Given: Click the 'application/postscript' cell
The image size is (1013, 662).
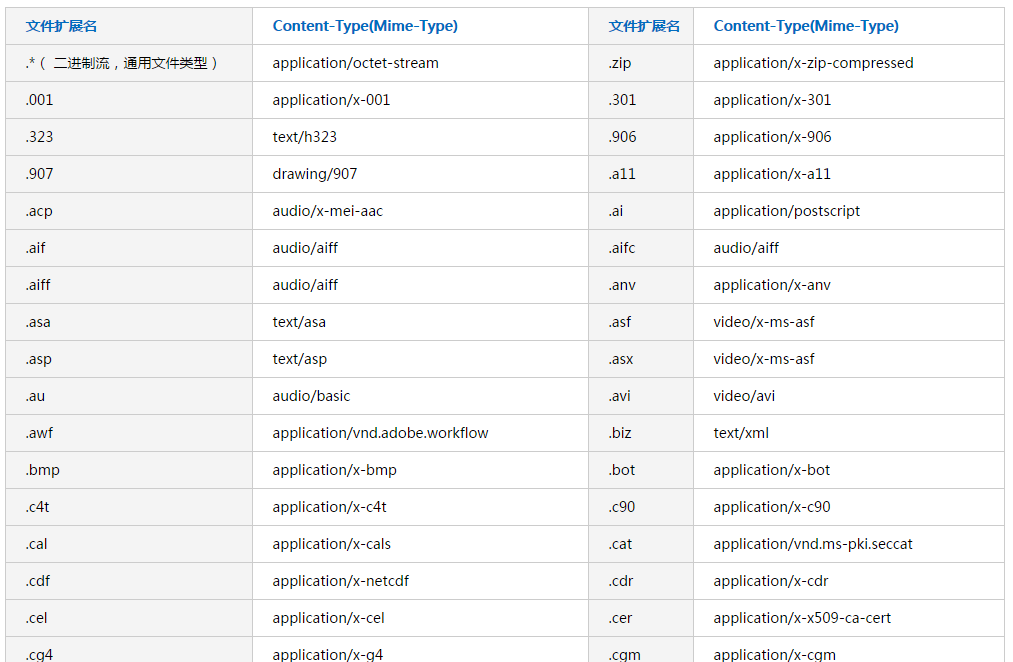Looking at the screenshot, I should [x=849, y=211].
